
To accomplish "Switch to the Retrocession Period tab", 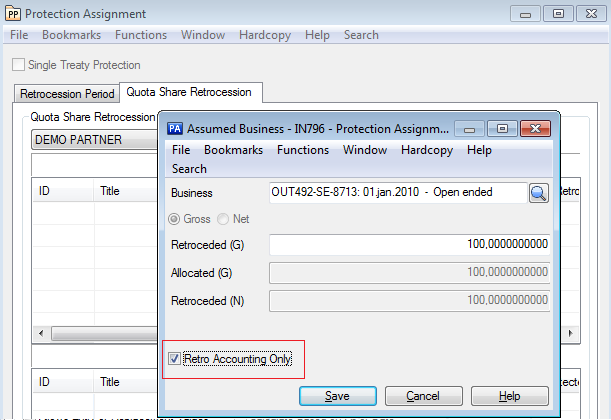I will pos(67,94).
